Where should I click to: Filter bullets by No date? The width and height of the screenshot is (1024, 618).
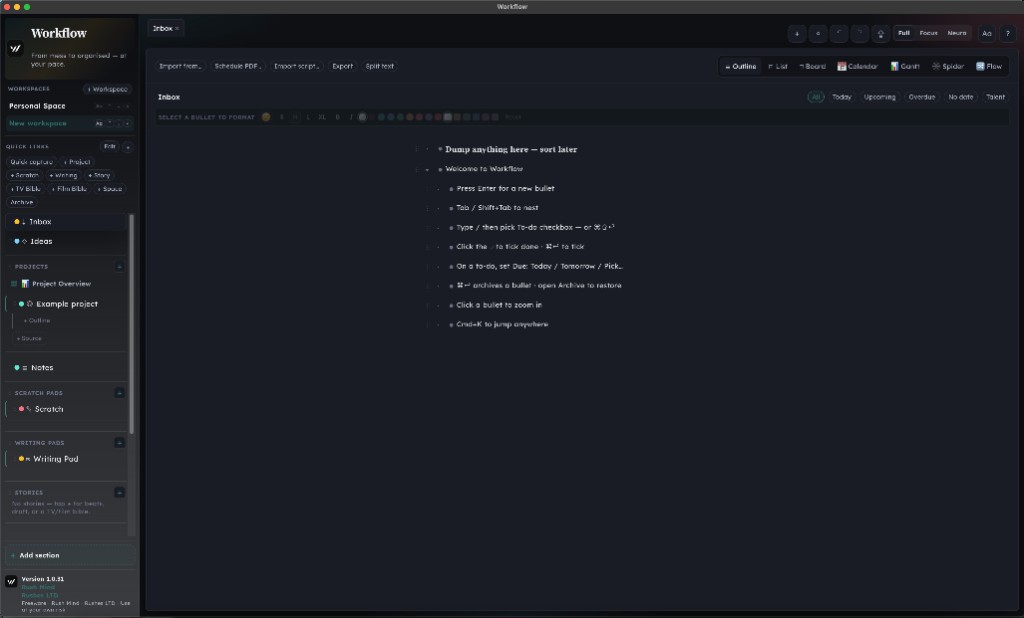coord(961,97)
